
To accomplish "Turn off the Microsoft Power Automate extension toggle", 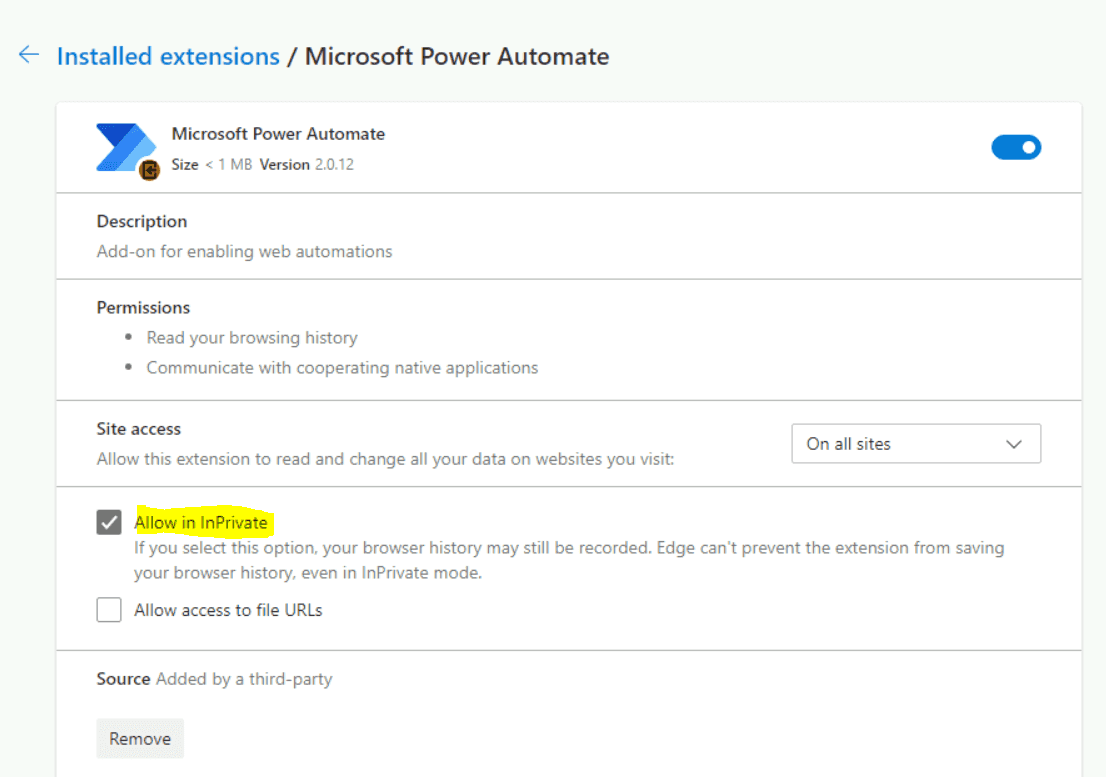I will [x=1016, y=147].
